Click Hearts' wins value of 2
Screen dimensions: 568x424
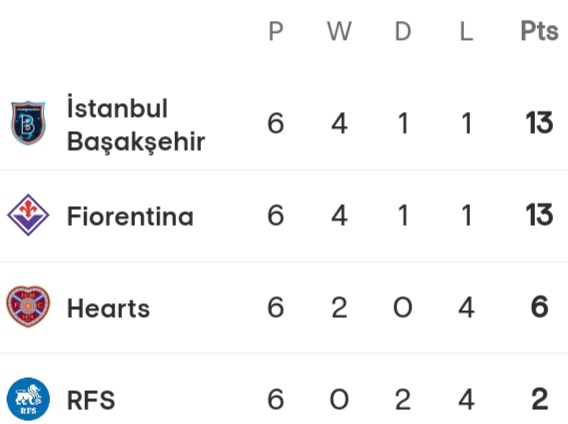pos(339,307)
